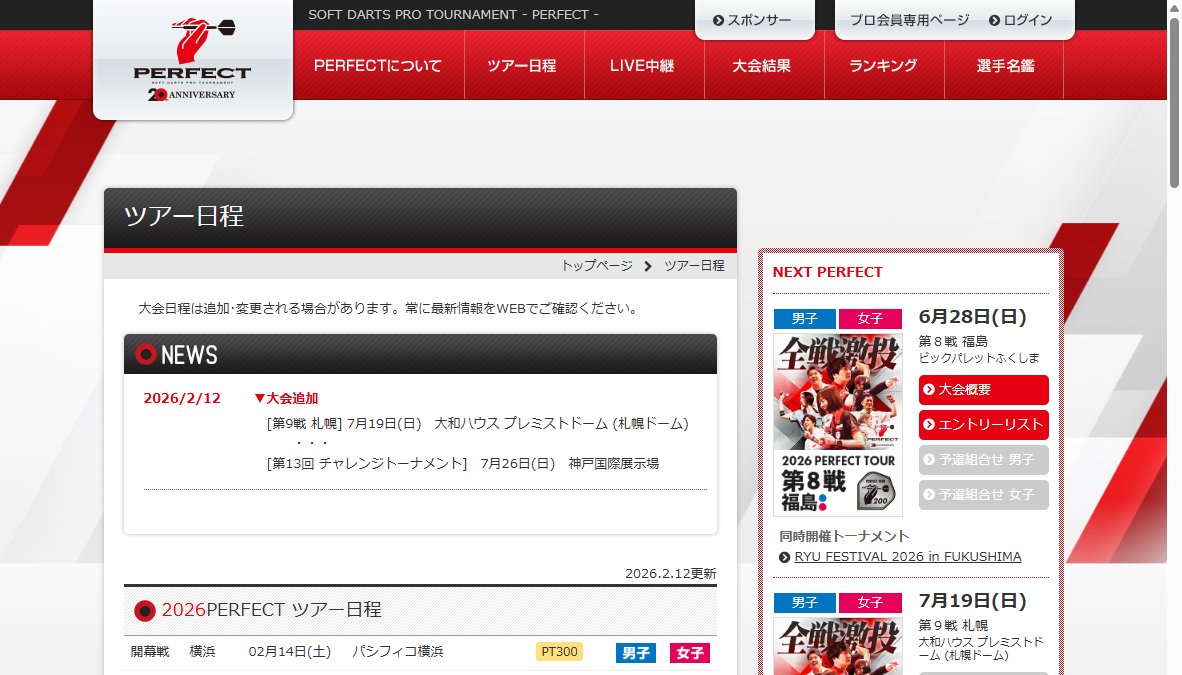Click 男子 tag above 第8戦 福島 poster
The width and height of the screenshot is (1182, 675).
(x=804, y=318)
